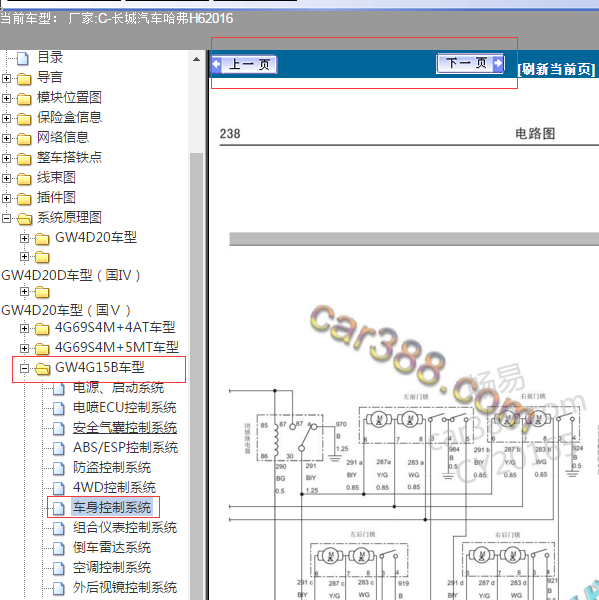Click page icon beside 电喷ECU控制系统

[x=59, y=409]
